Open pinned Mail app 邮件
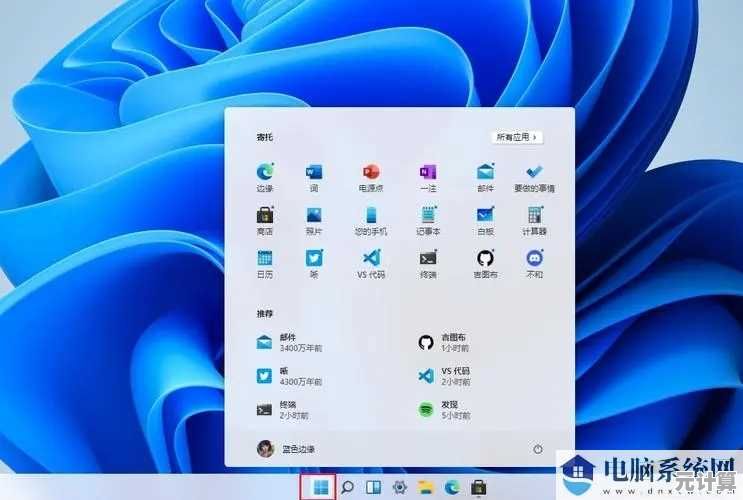Image resolution: width=743 pixels, height=500 pixels. coord(485,177)
